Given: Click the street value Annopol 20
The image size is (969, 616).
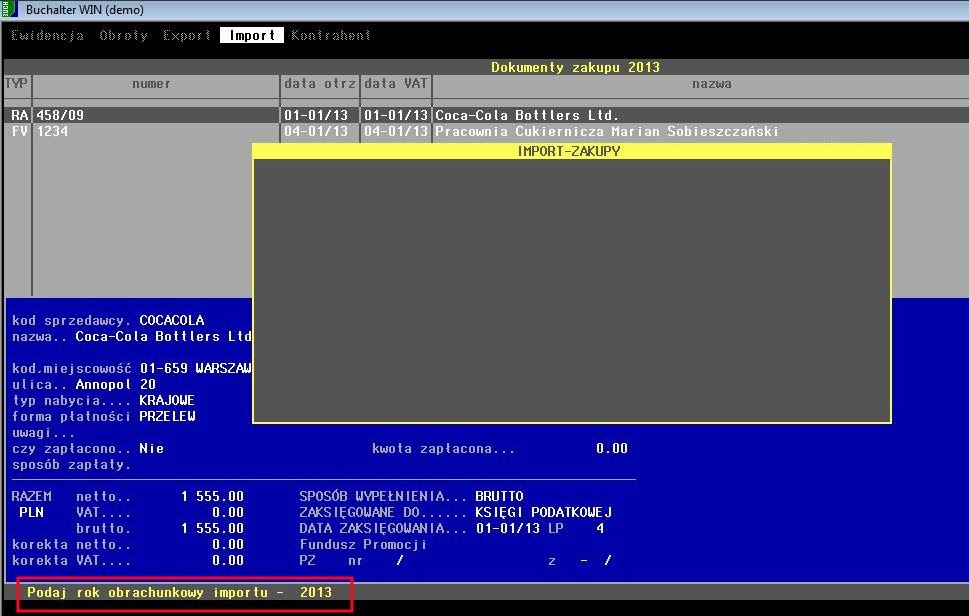Looking at the screenshot, I should 116,384.
